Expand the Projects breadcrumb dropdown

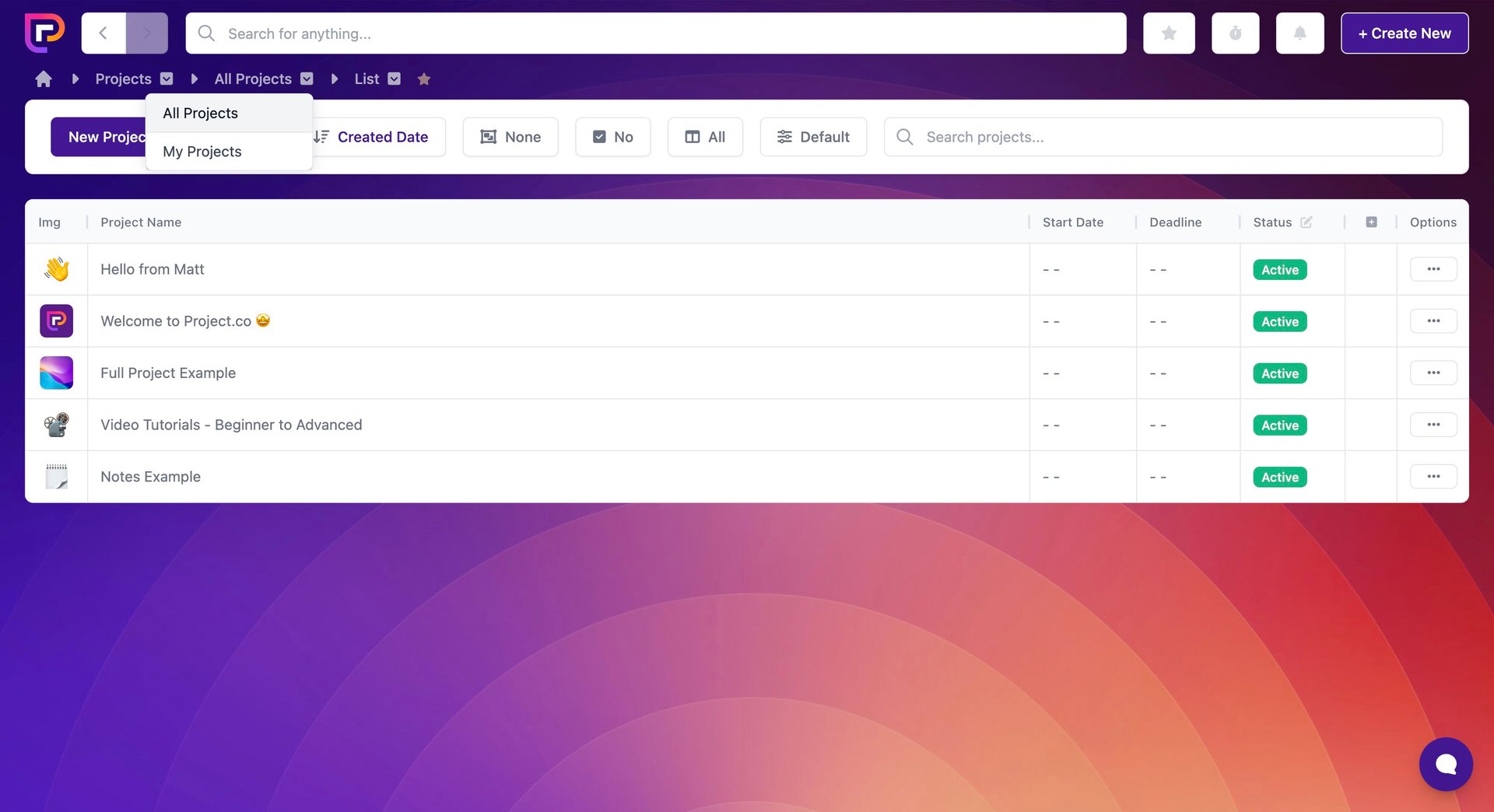click(167, 79)
